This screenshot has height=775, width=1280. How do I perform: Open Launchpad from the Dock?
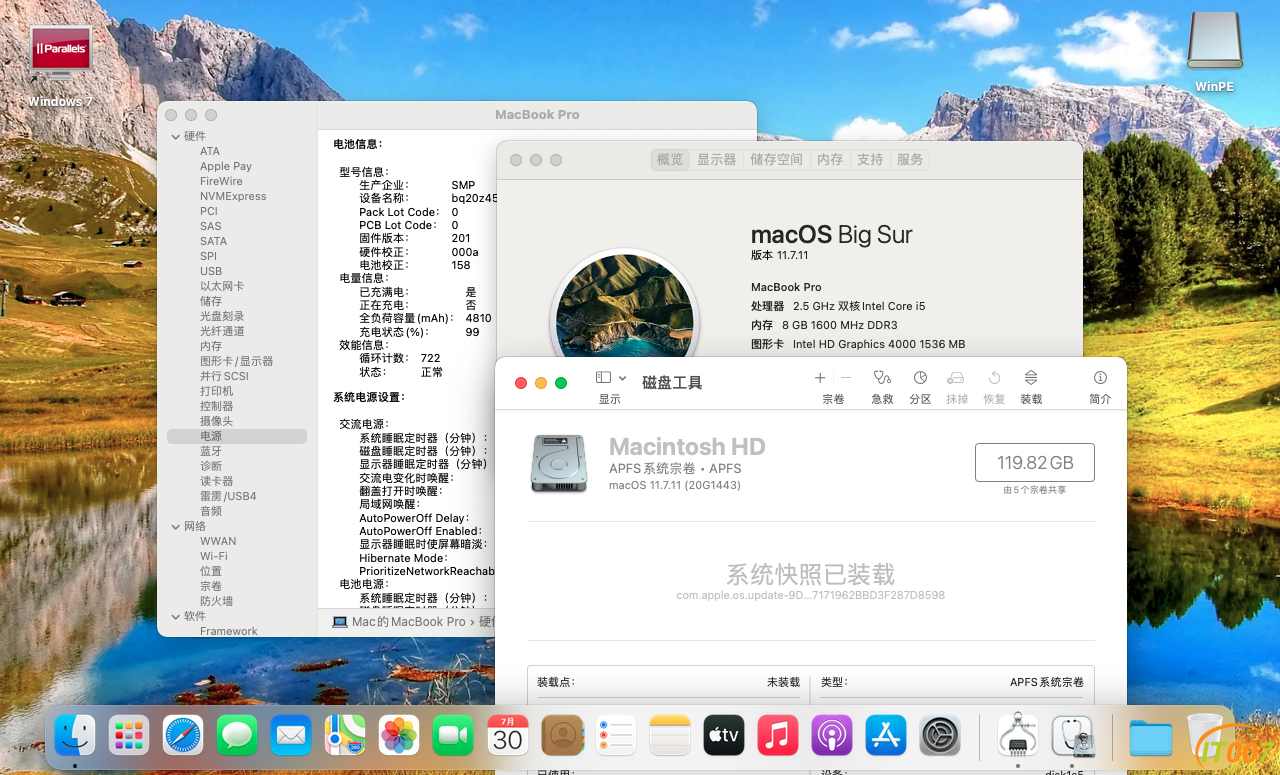coord(129,736)
